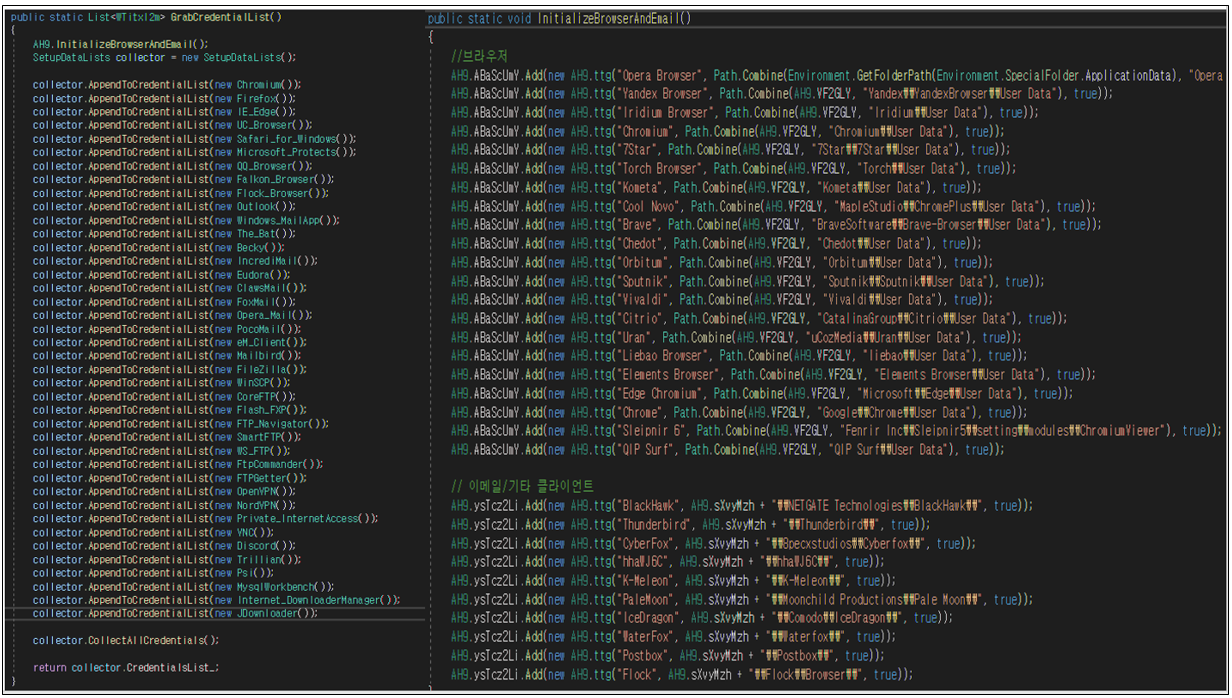Click the 'new FileZilla()' line
The width and height of the screenshot is (1232, 698).
[169, 369]
